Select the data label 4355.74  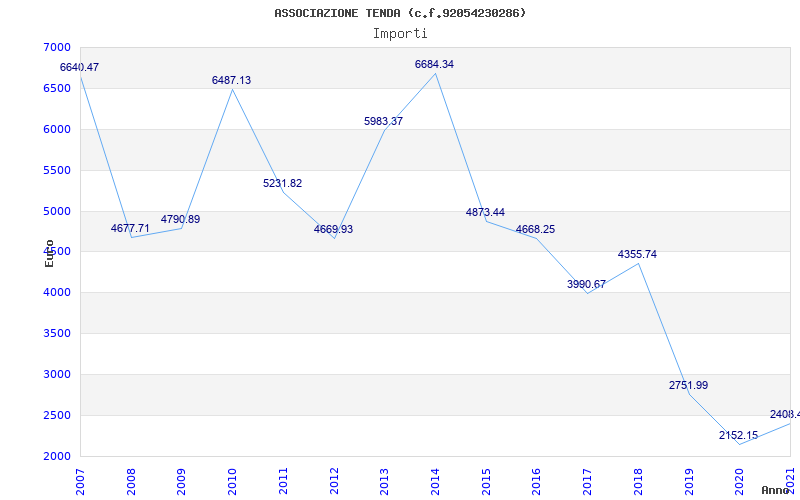pyautogui.click(x=637, y=254)
